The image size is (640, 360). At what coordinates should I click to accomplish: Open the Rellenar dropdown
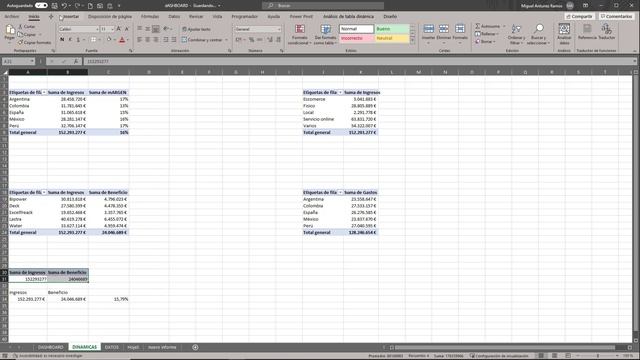[x=486, y=34]
